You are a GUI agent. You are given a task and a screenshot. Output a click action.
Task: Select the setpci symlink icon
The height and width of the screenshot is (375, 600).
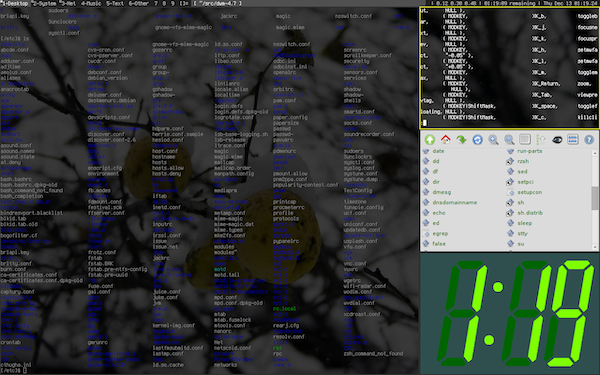pos(510,182)
